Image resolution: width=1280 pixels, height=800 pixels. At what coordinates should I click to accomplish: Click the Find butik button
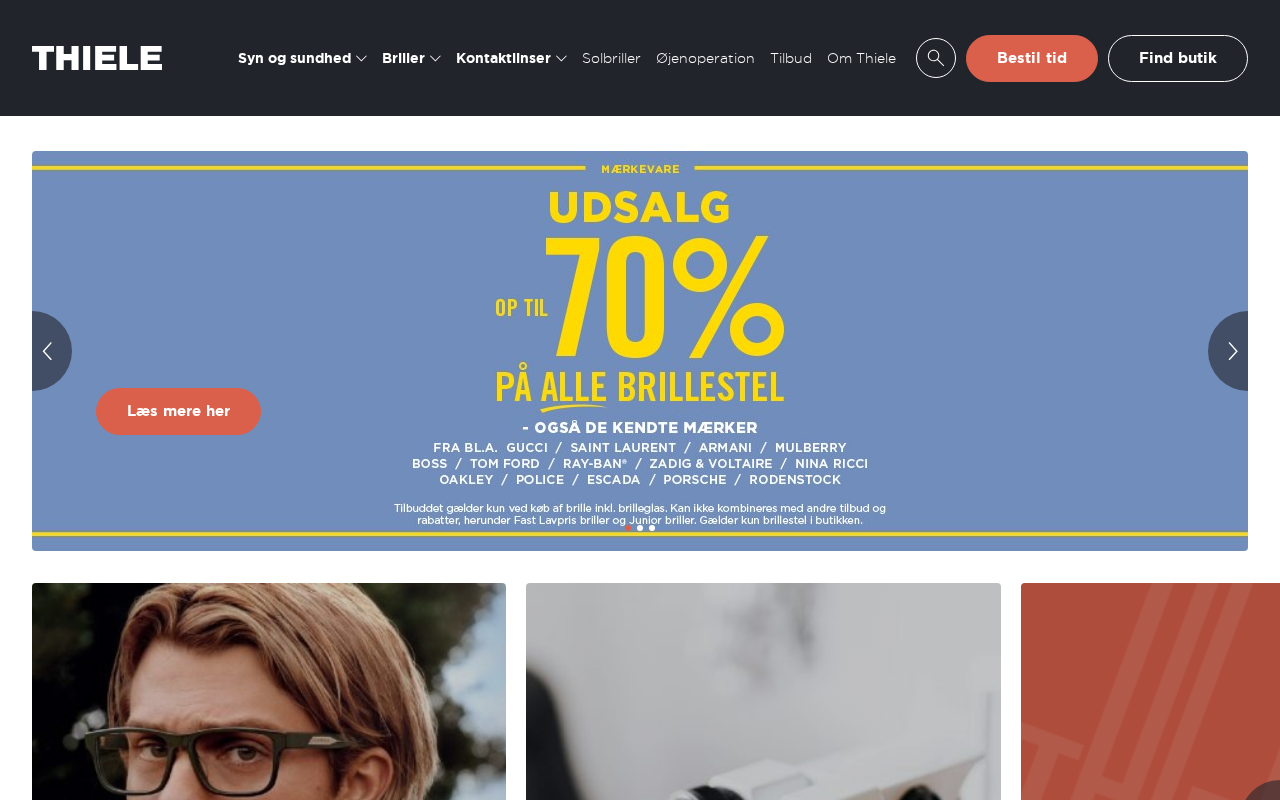(x=1178, y=58)
